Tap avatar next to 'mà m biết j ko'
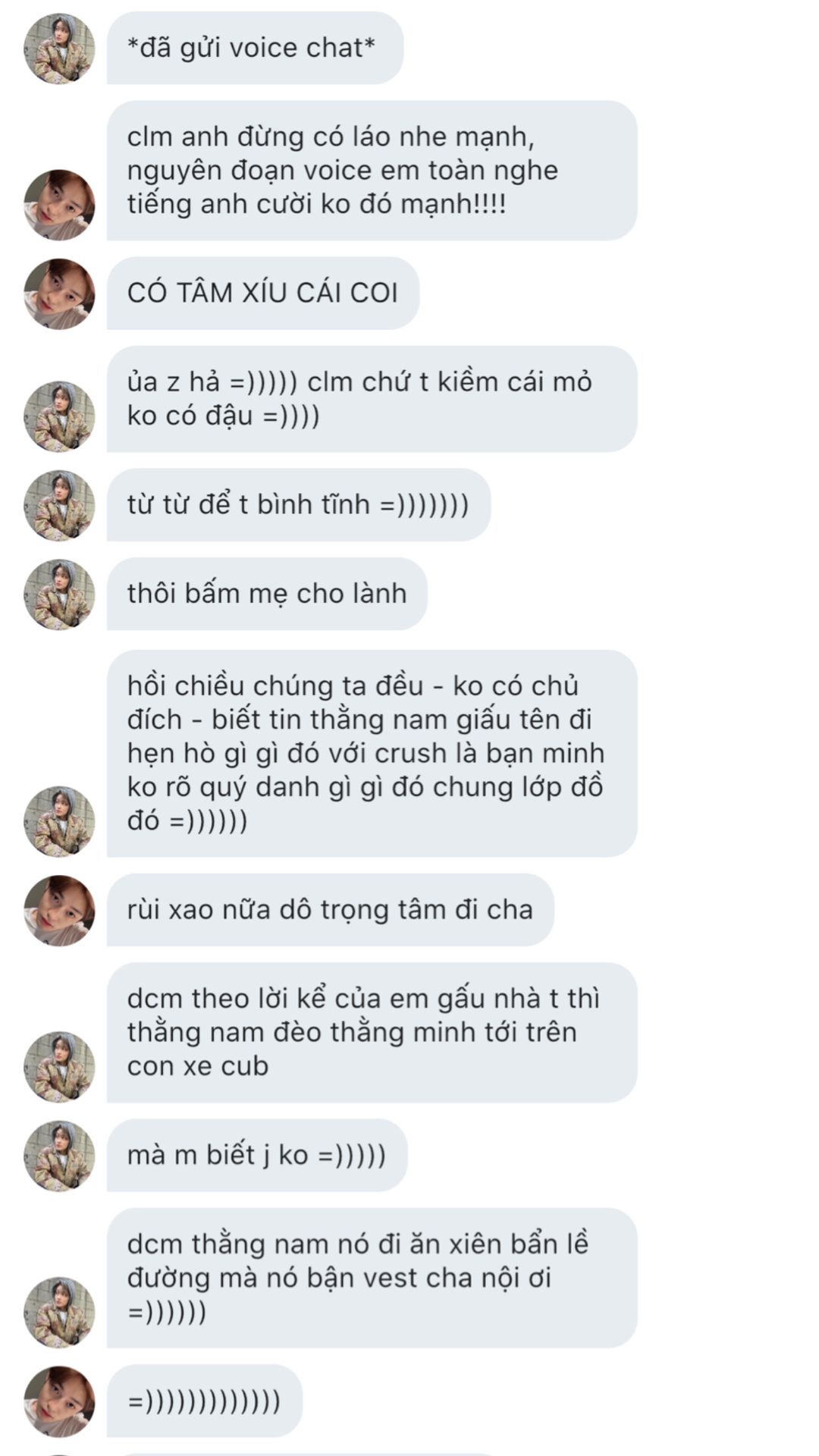This screenshot has width=819, height=1456. 59,1156
